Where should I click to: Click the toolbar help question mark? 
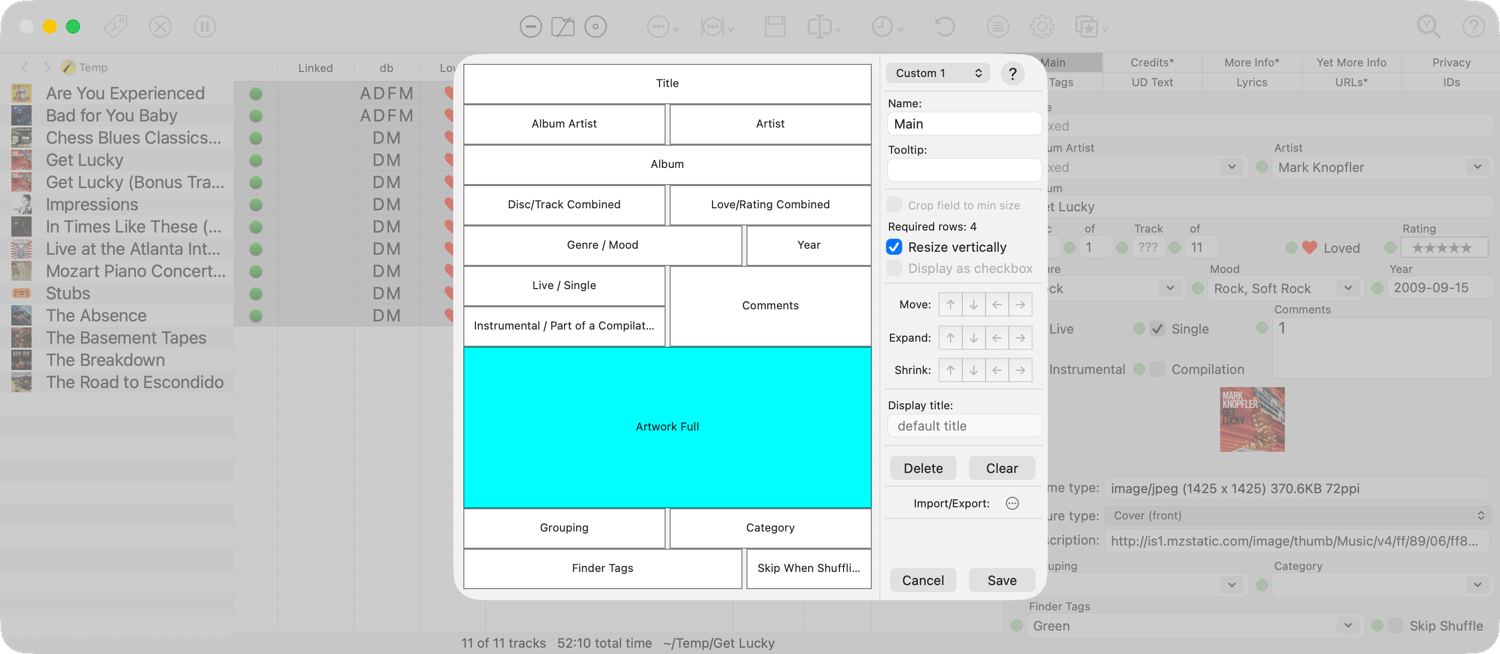(x=1473, y=27)
